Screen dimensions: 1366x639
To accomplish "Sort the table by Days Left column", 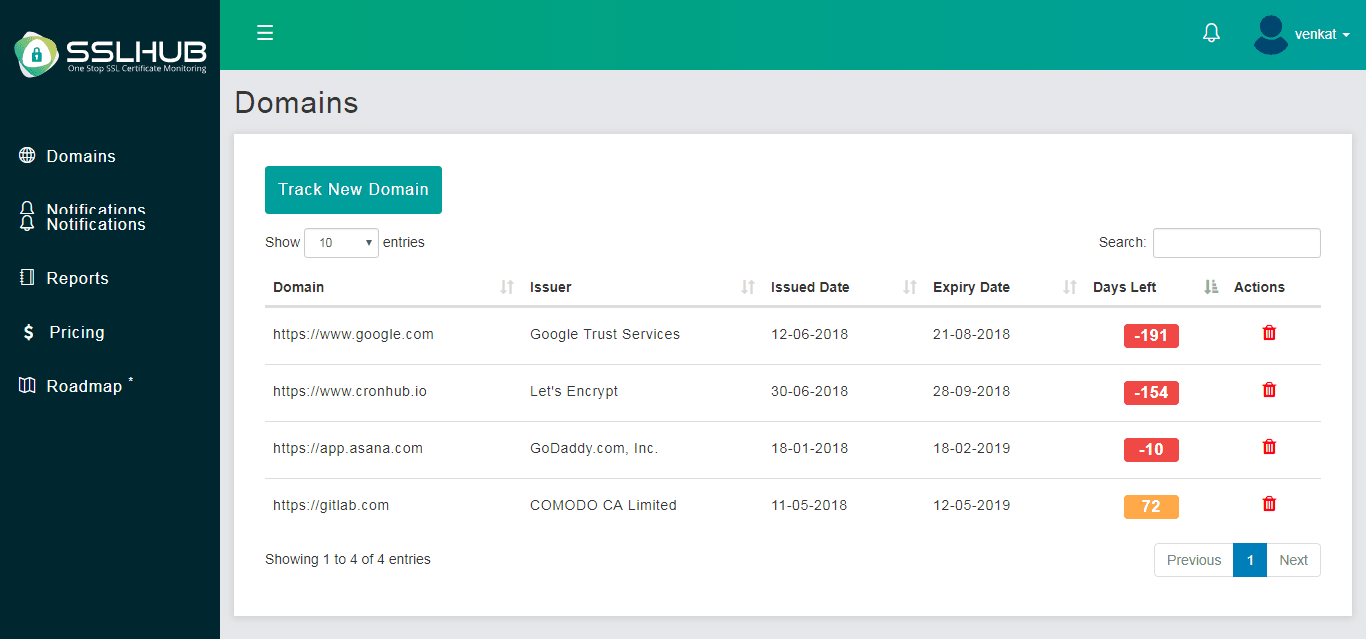I will click(x=1155, y=287).
